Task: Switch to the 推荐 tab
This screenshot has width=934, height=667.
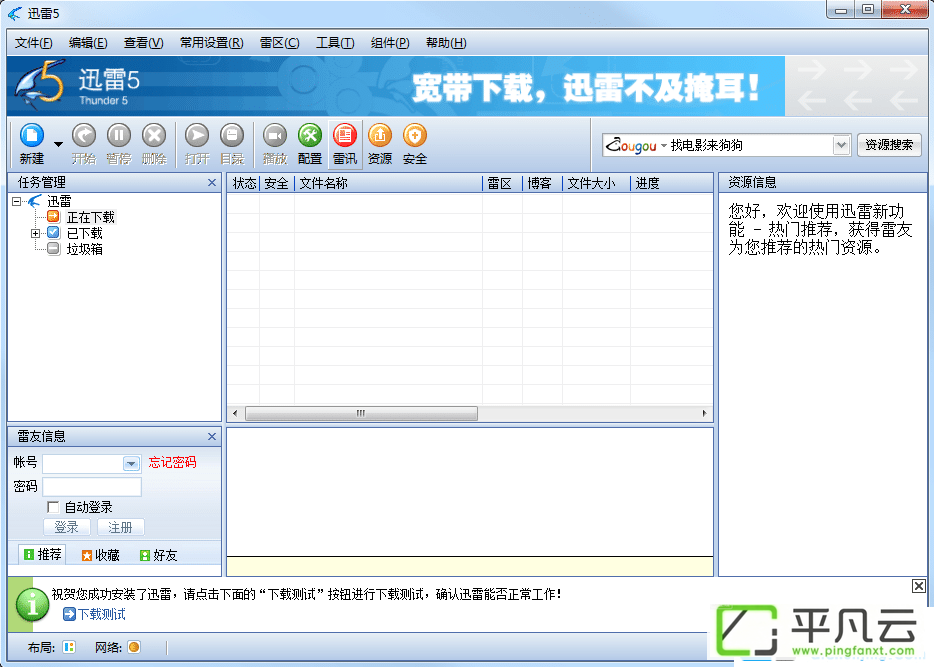Action: pos(42,554)
